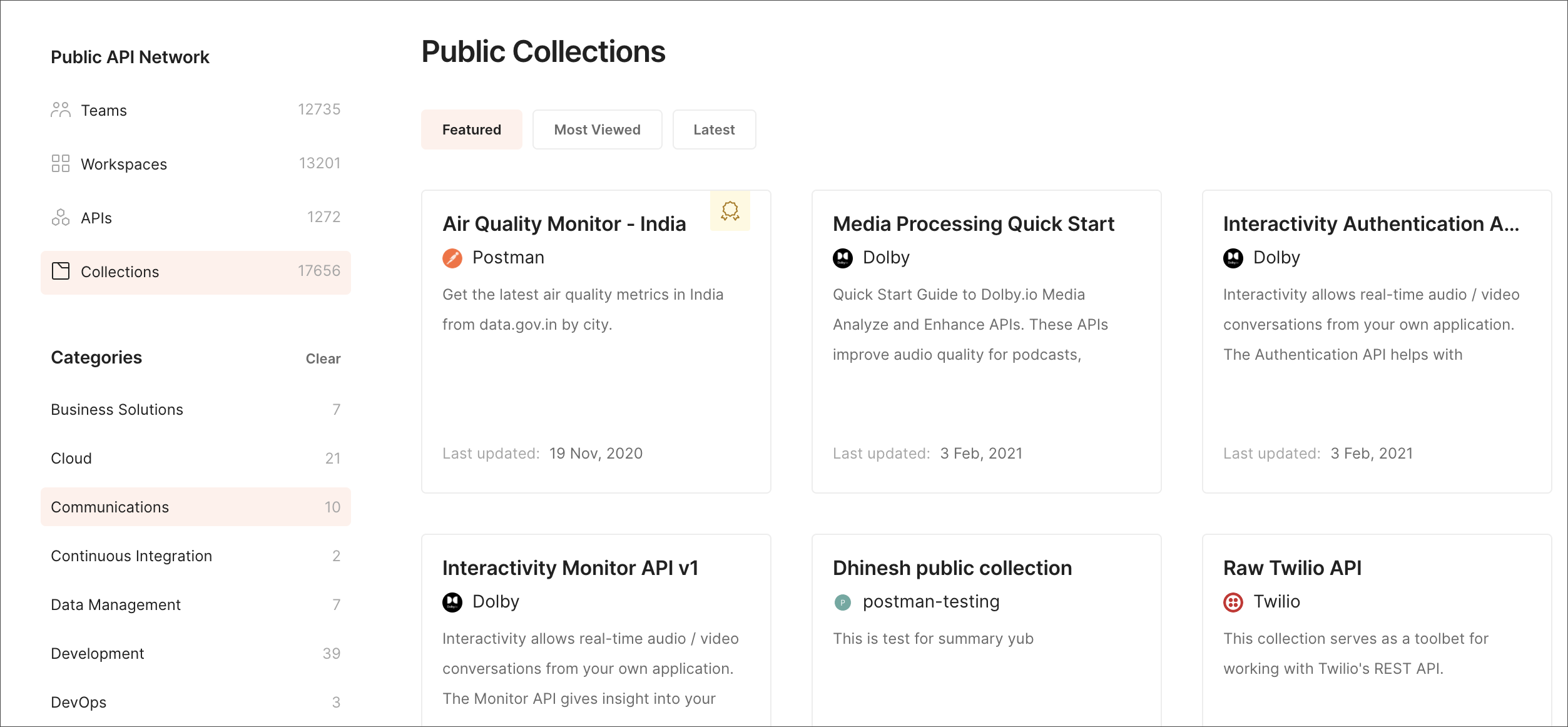Viewport: 1568px width, 727px height.
Task: Click the postman-testing publisher name
Action: click(931, 601)
